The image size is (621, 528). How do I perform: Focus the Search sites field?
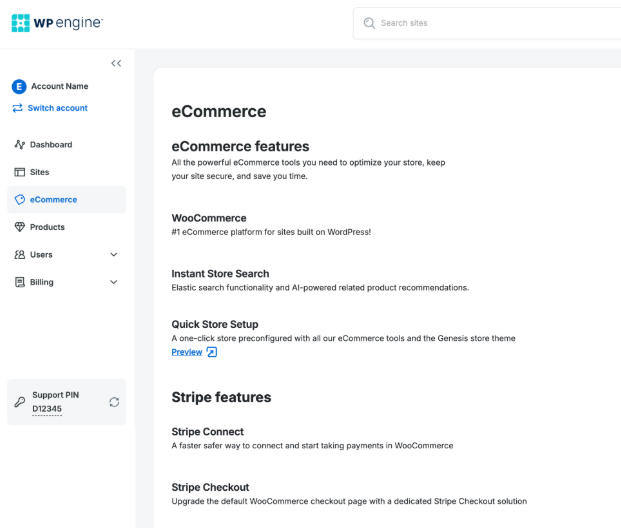coord(487,23)
